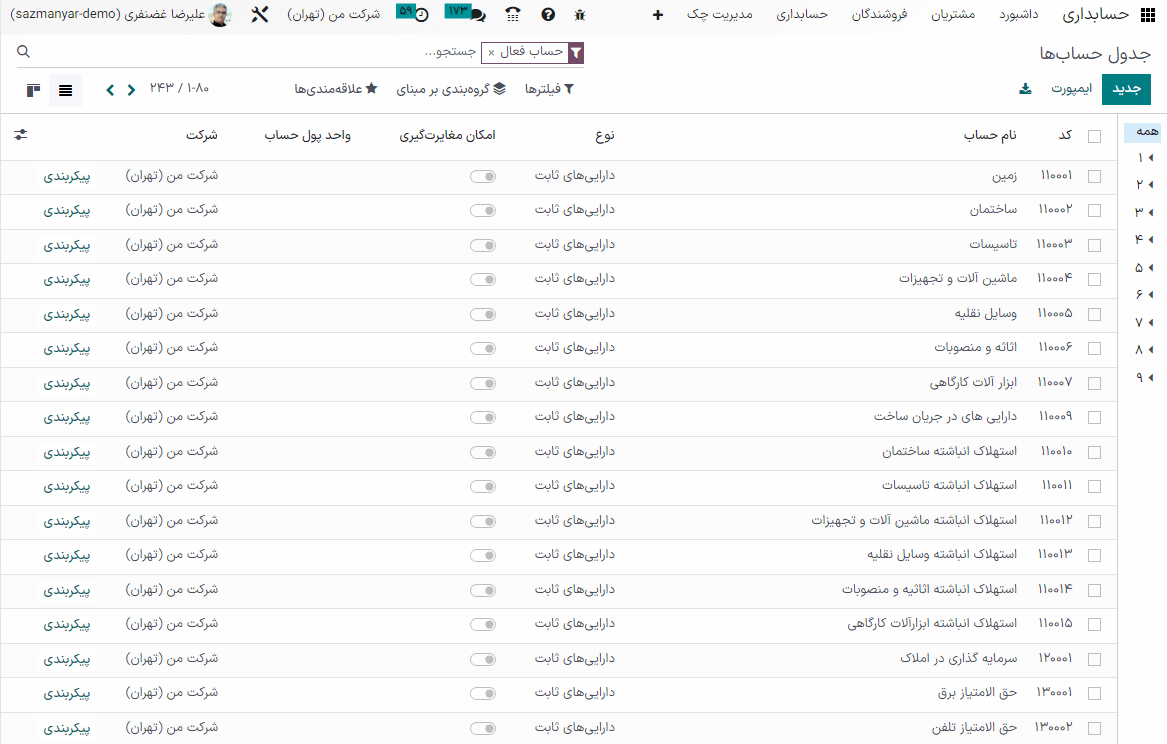1167x744 pixels.
Task: Click the debug bug icon
Action: [x=580, y=14]
